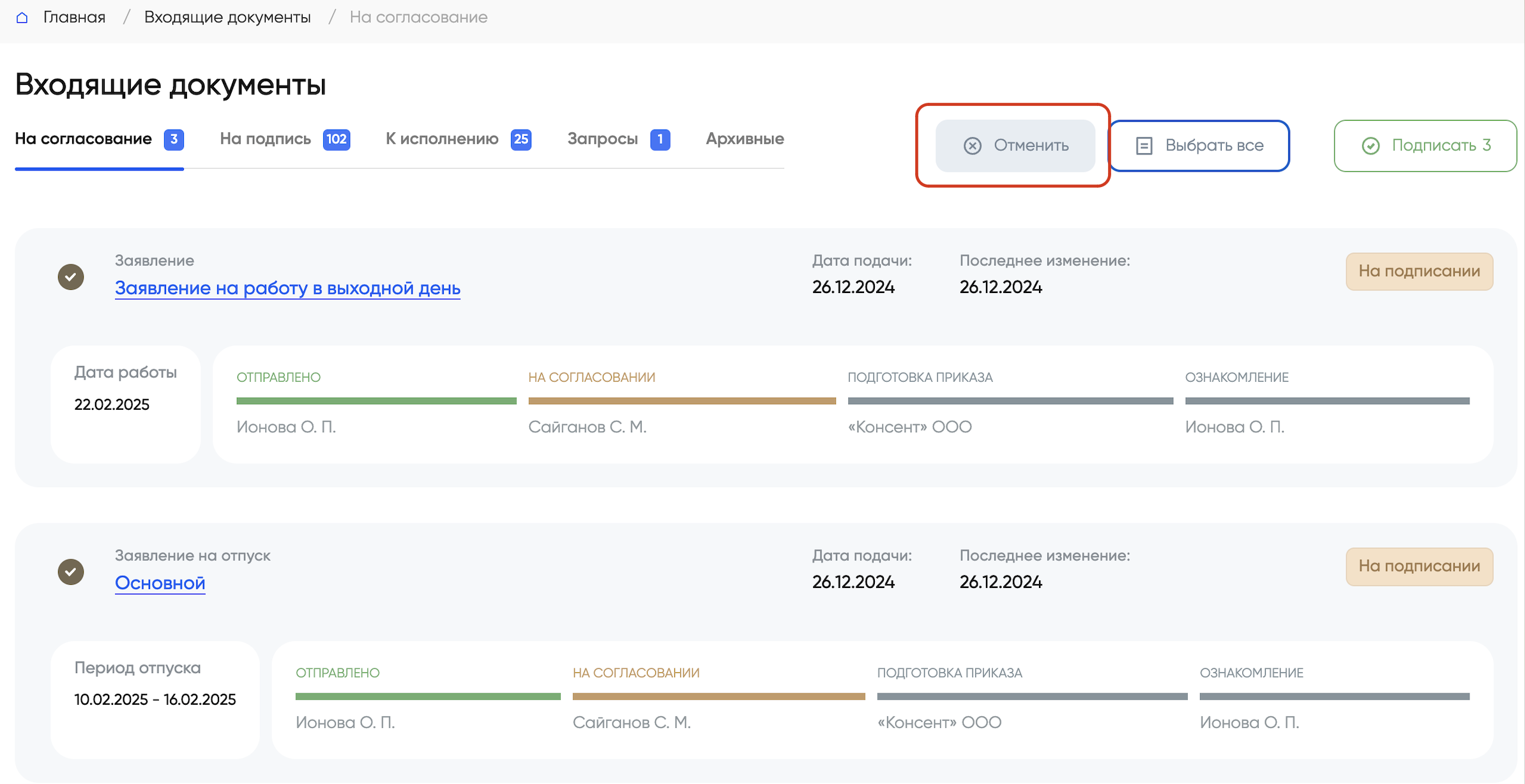Click the badge 25 next to К исполнению
This screenshot has height=784, width=1525.
coord(521,139)
